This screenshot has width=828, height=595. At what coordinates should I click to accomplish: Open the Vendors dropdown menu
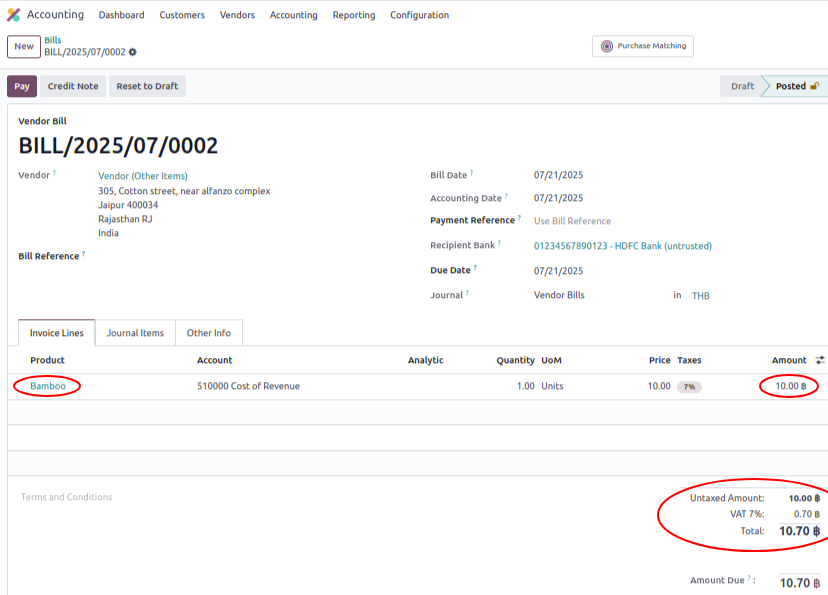(237, 15)
